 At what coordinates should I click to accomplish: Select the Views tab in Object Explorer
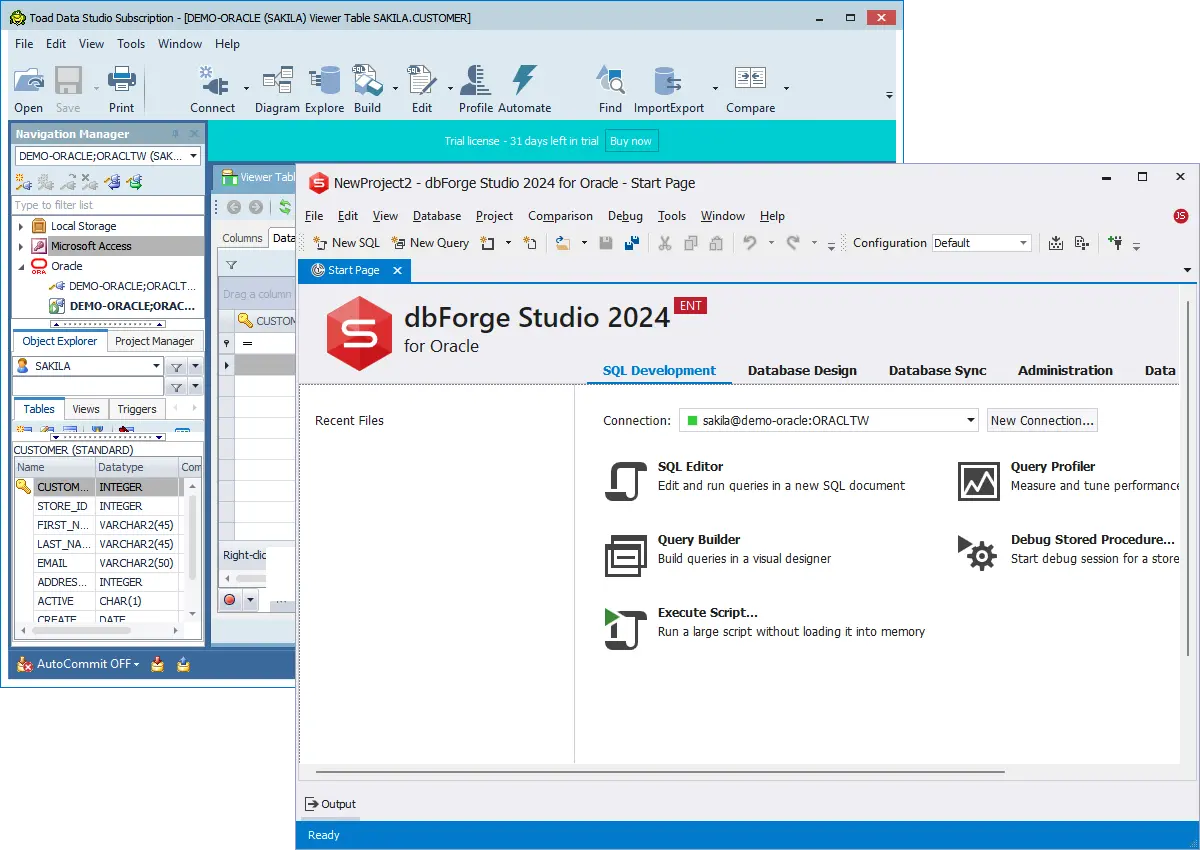(x=86, y=409)
